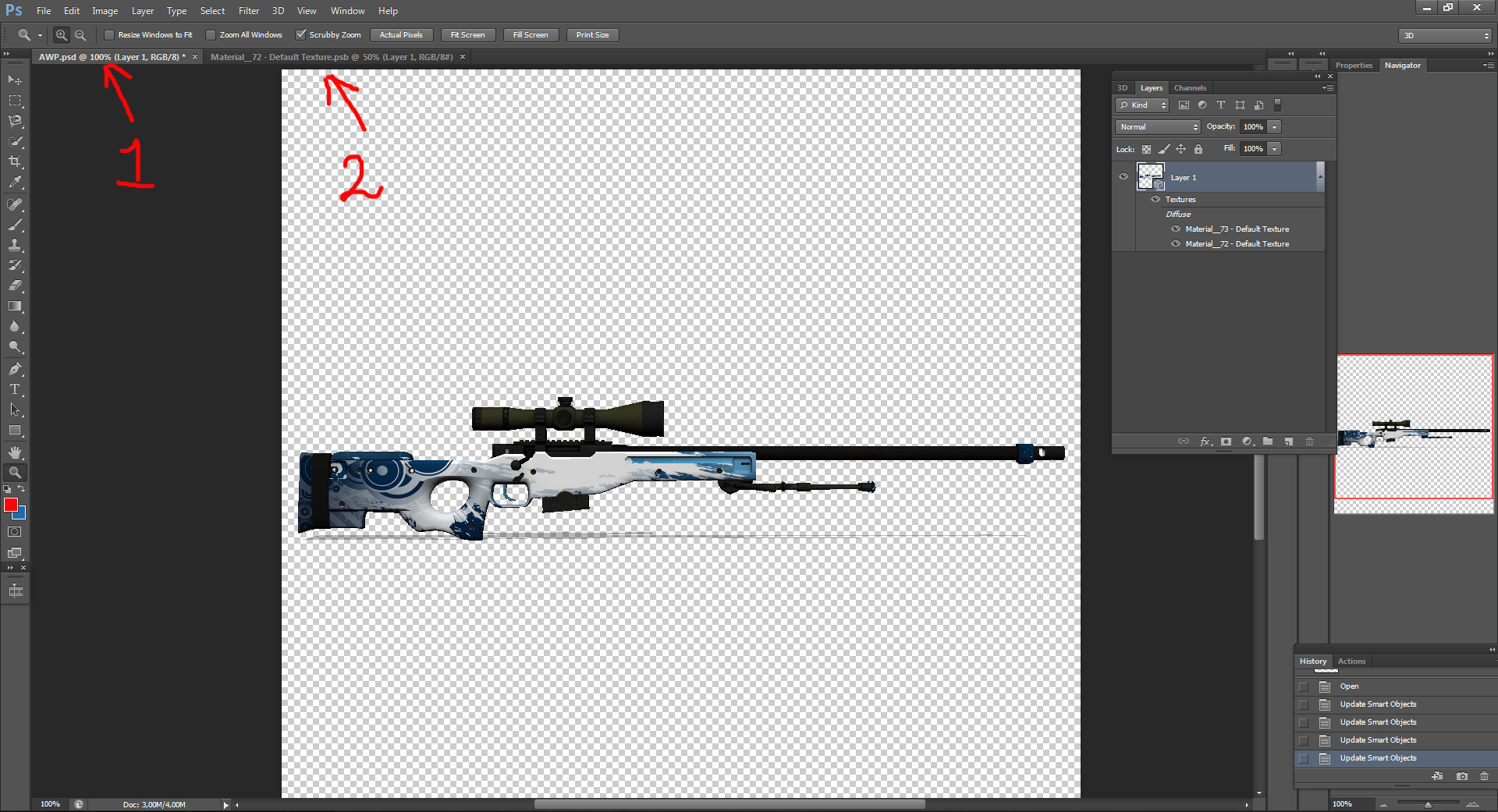Open the Fill slider arrow

click(1275, 149)
